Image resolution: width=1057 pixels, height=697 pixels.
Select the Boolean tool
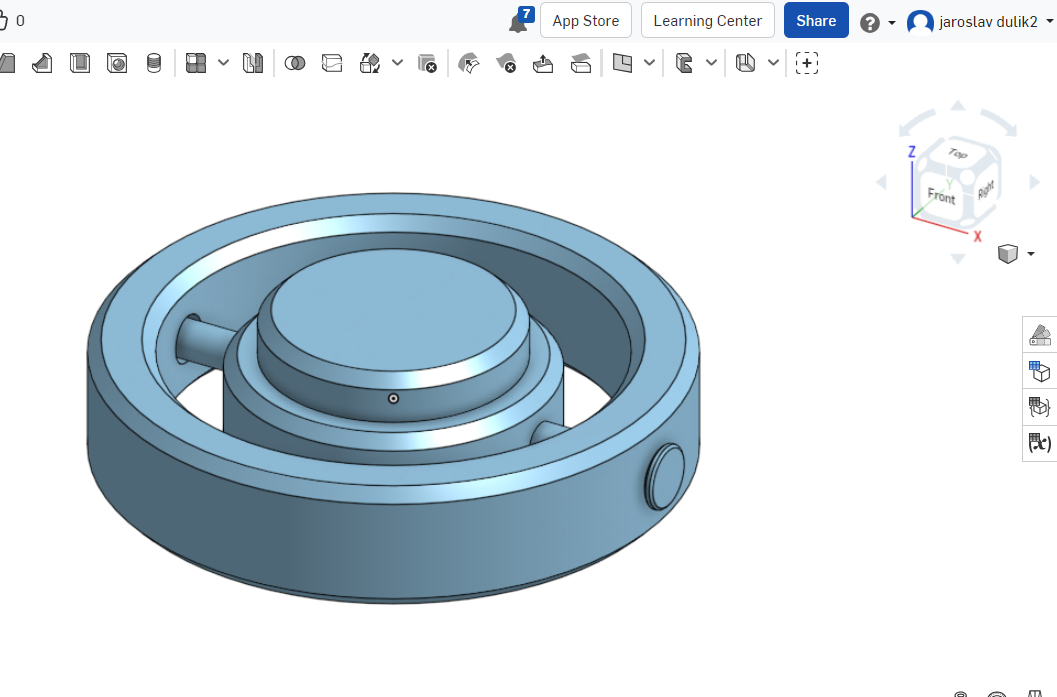[295, 63]
